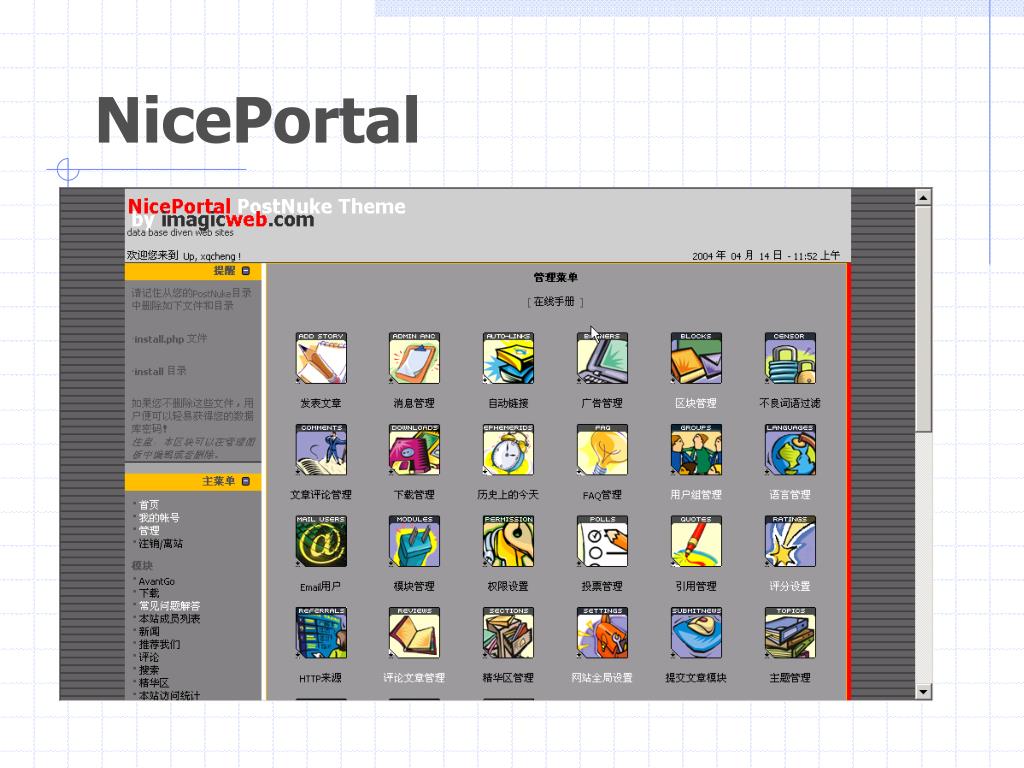1024x768 pixels.
Task: Open the Submit News mouse icon
Action: point(696,632)
